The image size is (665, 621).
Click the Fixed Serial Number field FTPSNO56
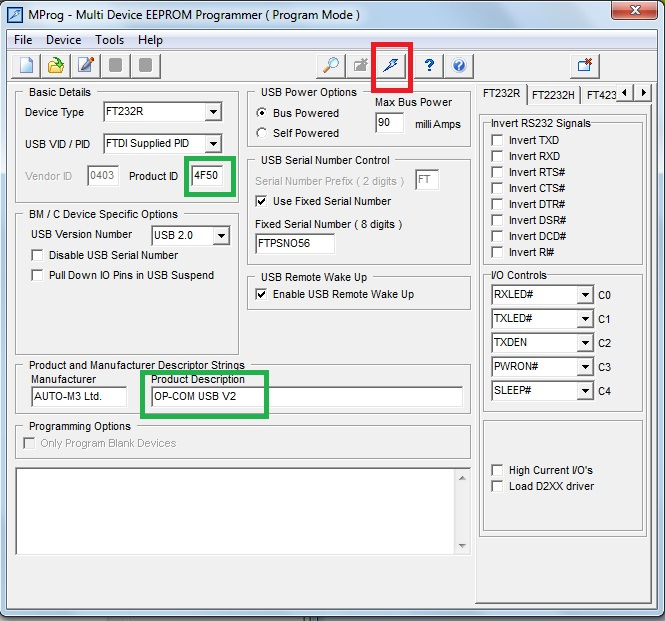click(x=295, y=244)
